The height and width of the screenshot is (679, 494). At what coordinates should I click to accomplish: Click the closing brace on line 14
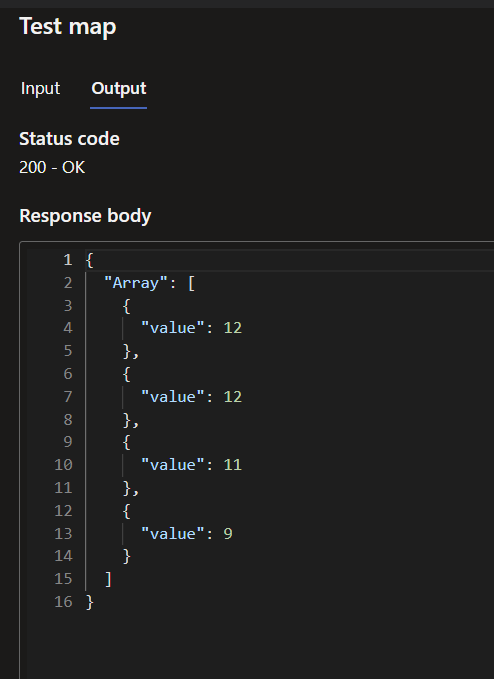click(x=126, y=556)
